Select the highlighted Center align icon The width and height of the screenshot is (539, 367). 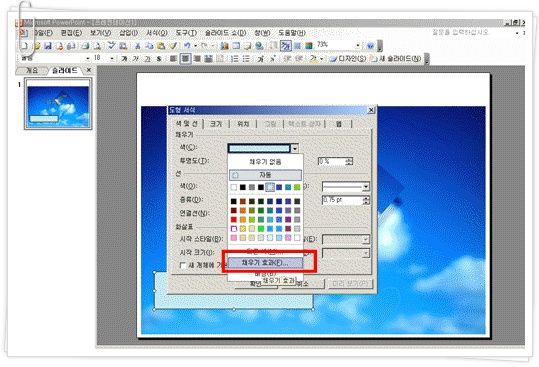click(185, 59)
